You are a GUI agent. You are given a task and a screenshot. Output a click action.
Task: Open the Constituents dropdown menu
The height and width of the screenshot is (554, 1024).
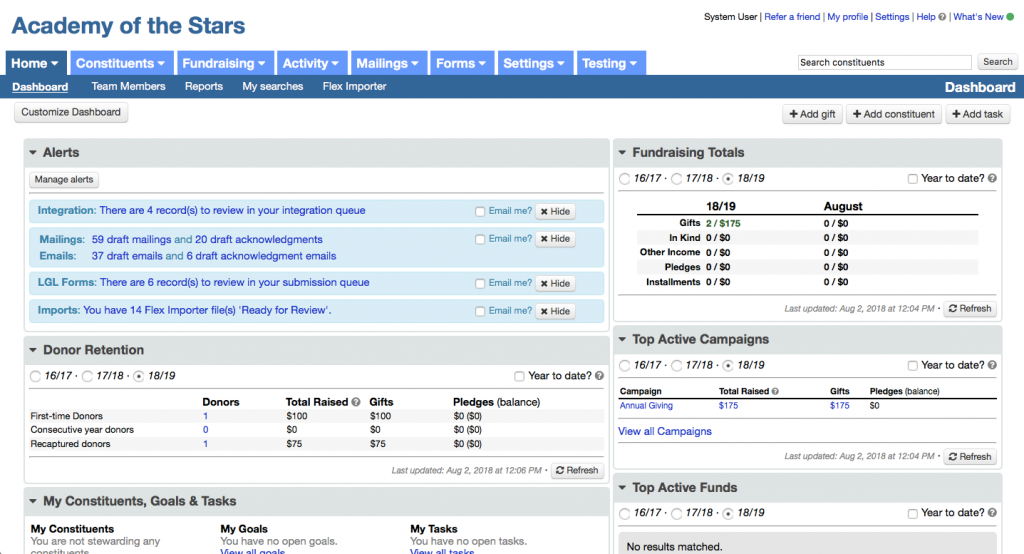(121, 63)
